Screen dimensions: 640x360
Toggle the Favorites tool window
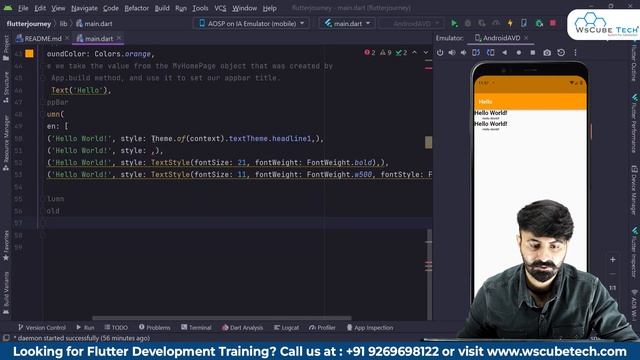tap(6, 245)
